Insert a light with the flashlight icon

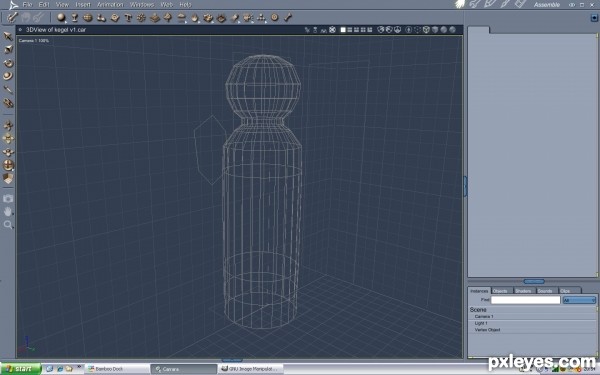click(235, 18)
